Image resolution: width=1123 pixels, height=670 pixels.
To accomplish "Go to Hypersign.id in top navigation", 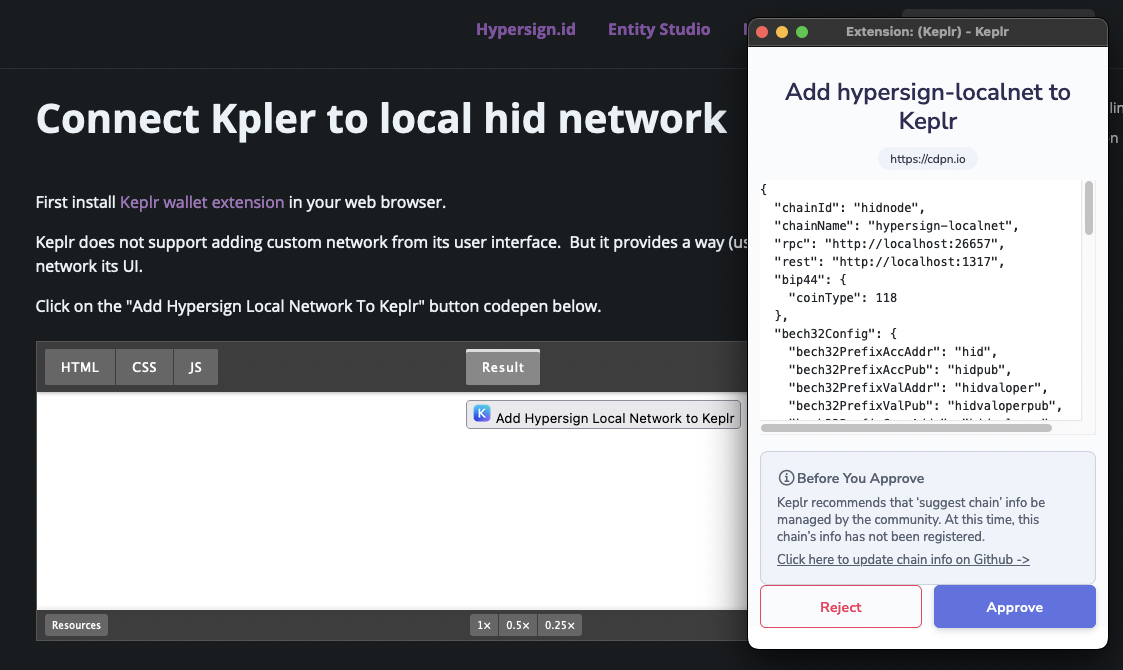I will point(525,29).
